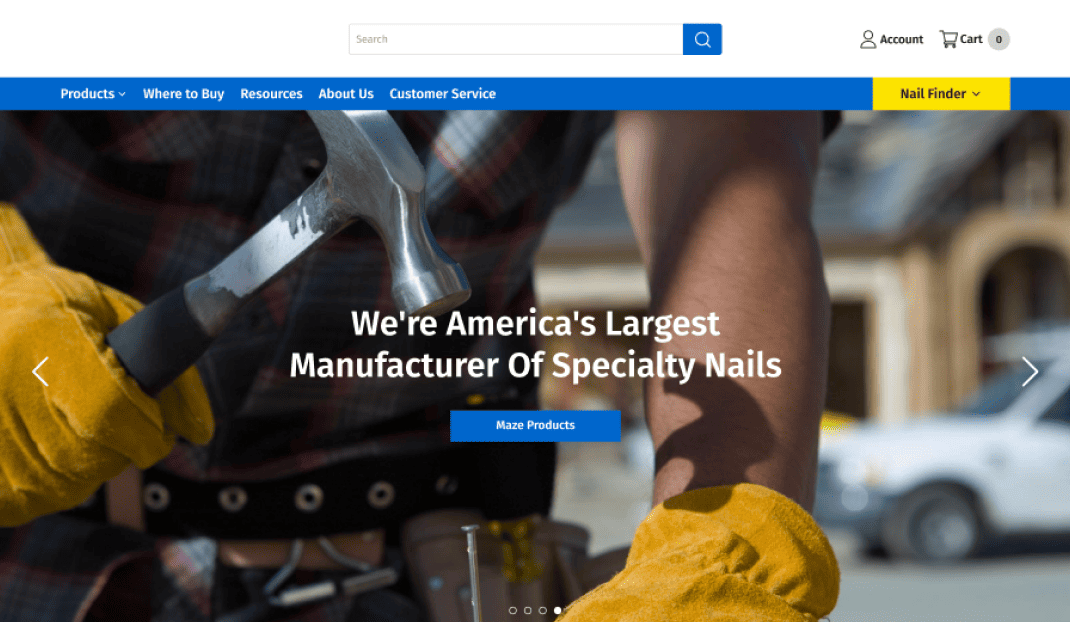
Task: Visit the Customer Service page
Action: [442, 94]
